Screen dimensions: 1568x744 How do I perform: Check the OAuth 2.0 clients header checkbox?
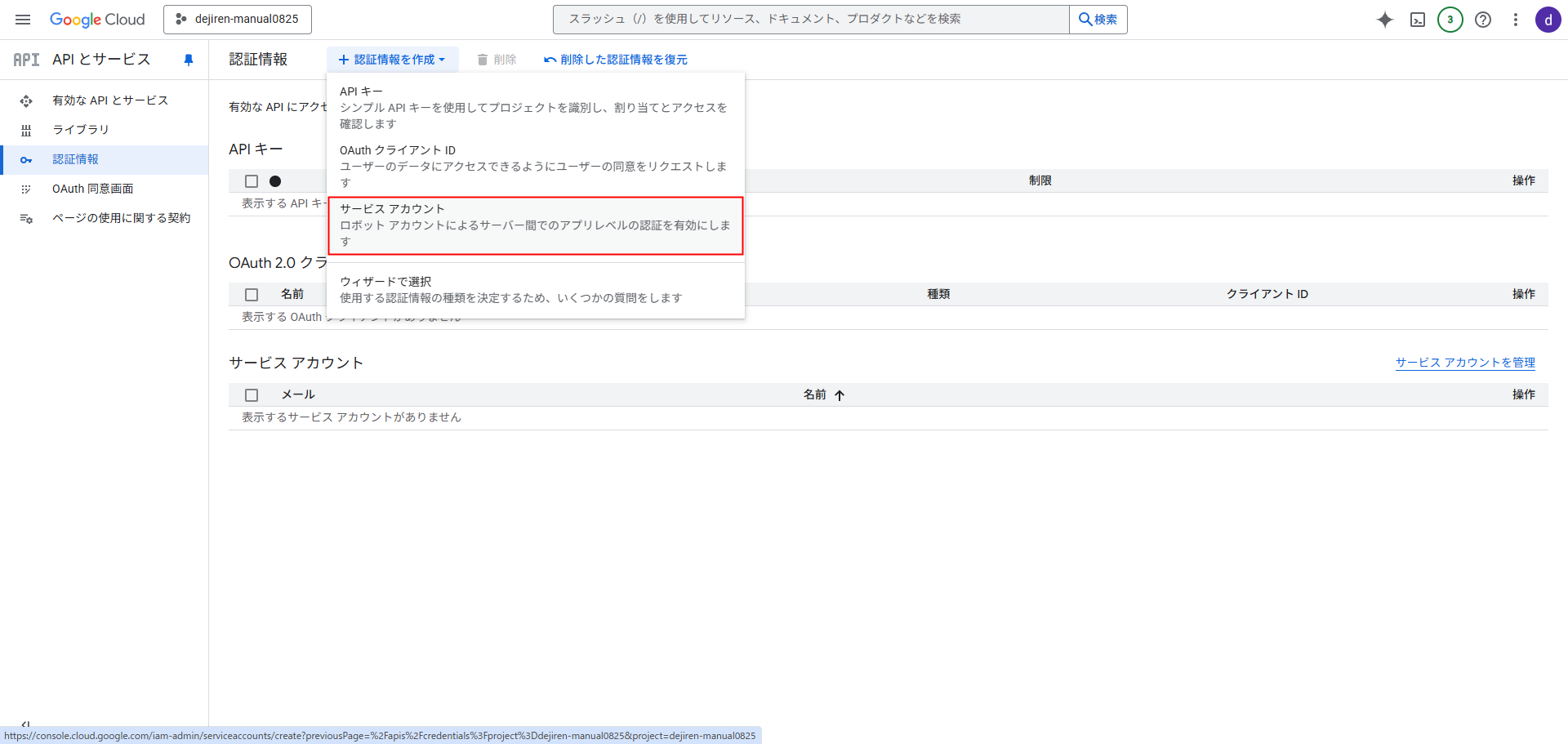click(252, 295)
